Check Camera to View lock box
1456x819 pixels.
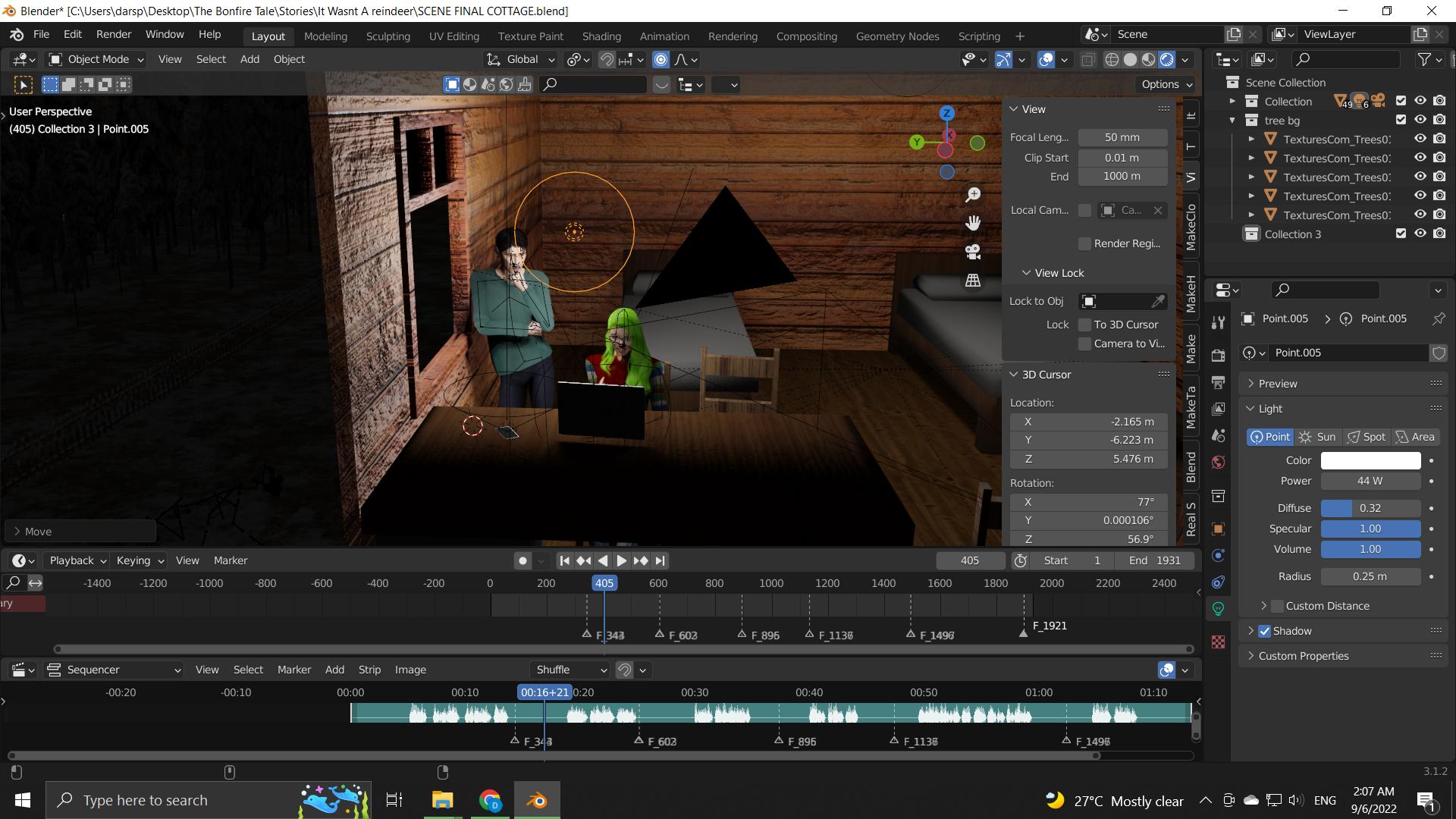1084,344
